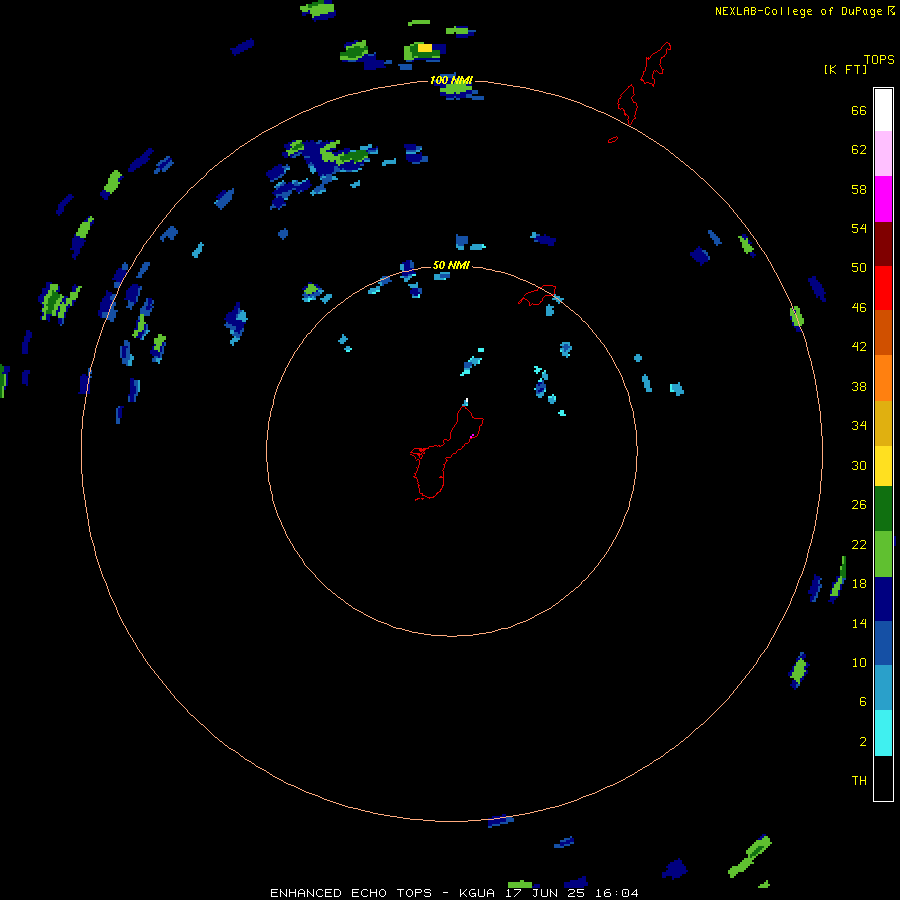This screenshot has width=900, height=900.
Task: Click the legend value 26
Action: [x=859, y=505]
